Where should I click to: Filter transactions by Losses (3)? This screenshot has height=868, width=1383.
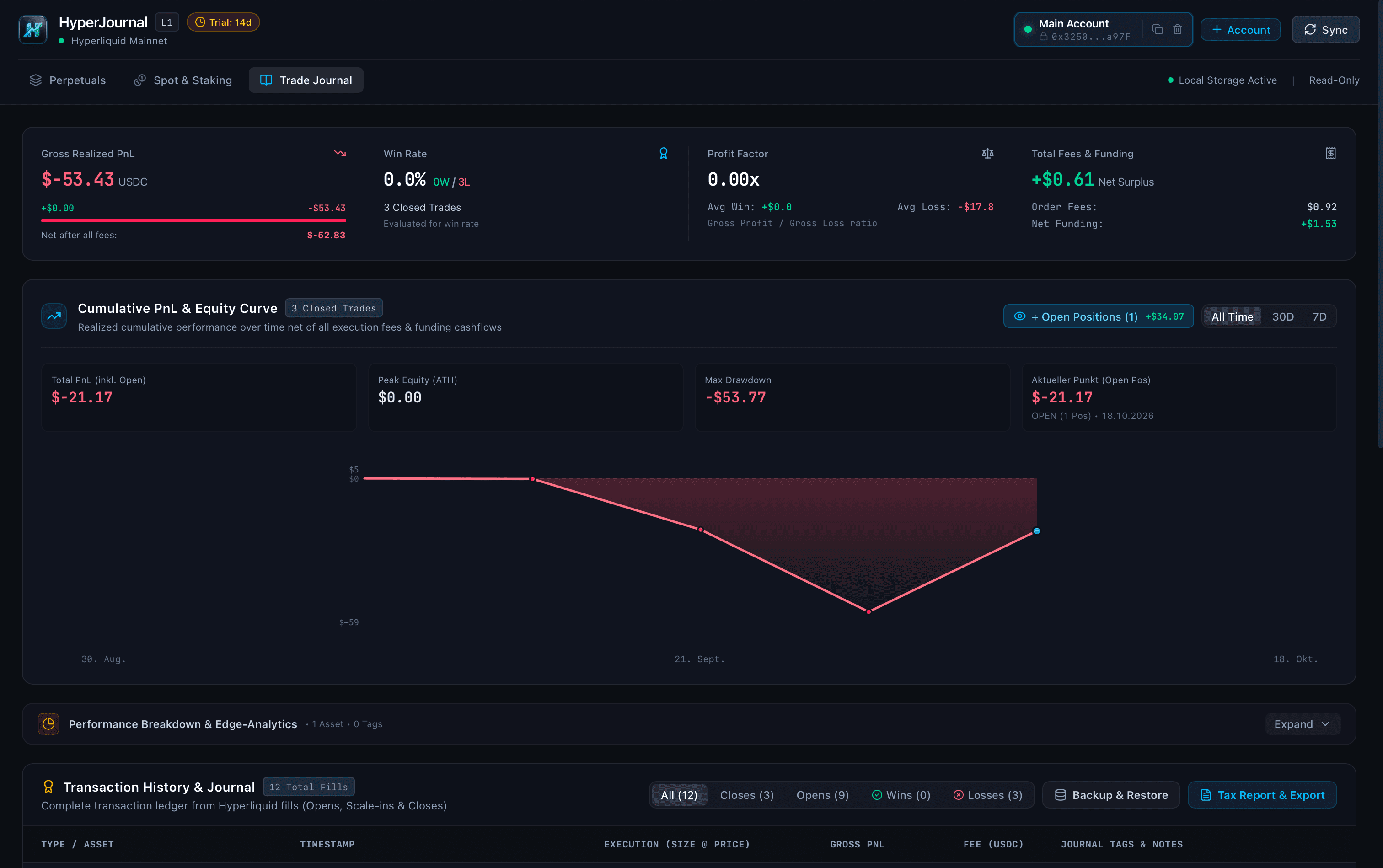click(988, 795)
